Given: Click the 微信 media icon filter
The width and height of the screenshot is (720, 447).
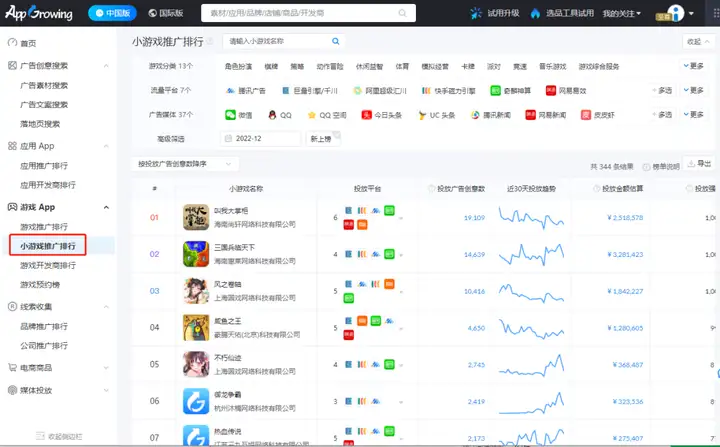Looking at the screenshot, I should pyautogui.click(x=230, y=115).
